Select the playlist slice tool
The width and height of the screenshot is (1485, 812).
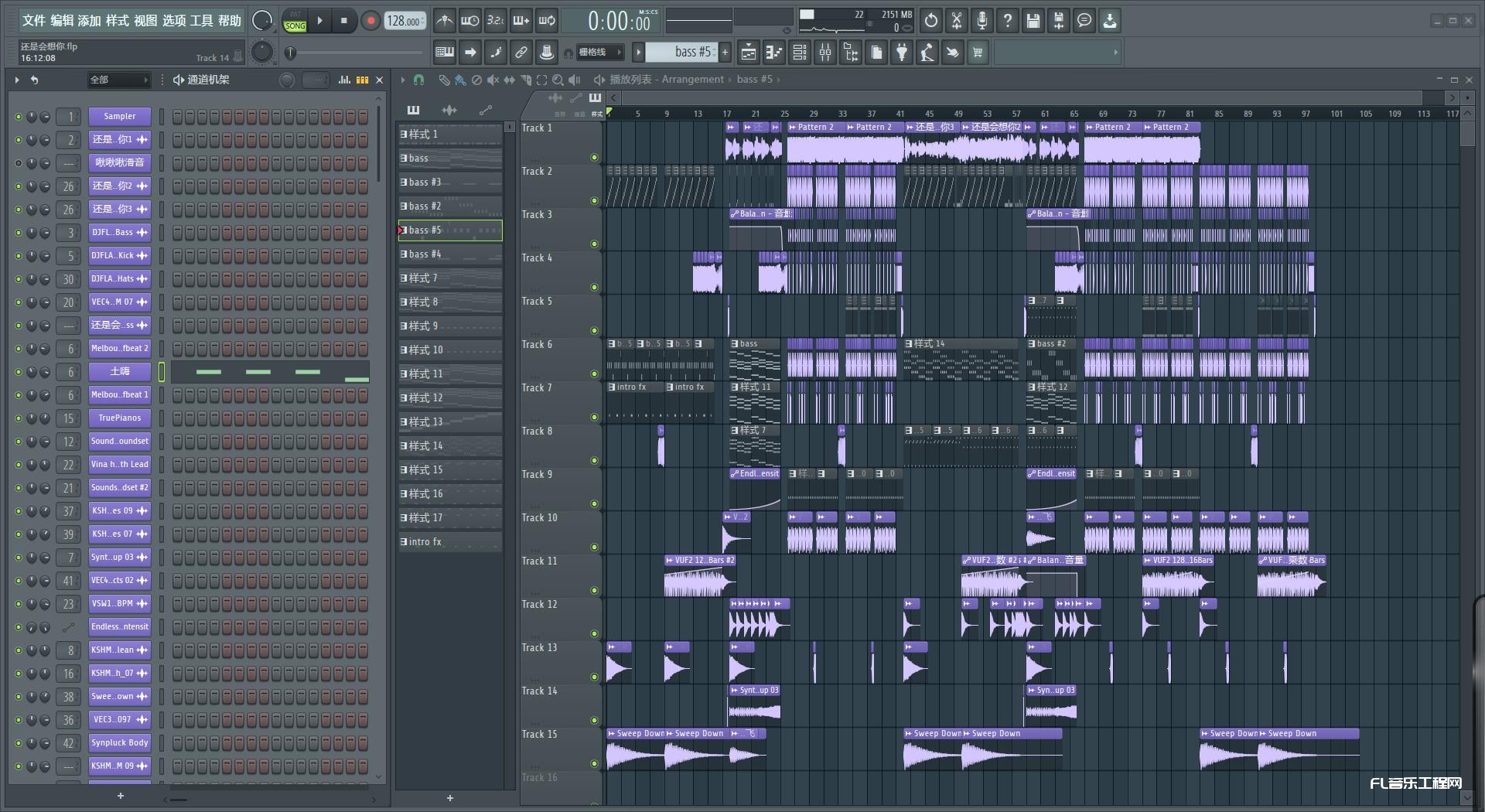[x=525, y=80]
